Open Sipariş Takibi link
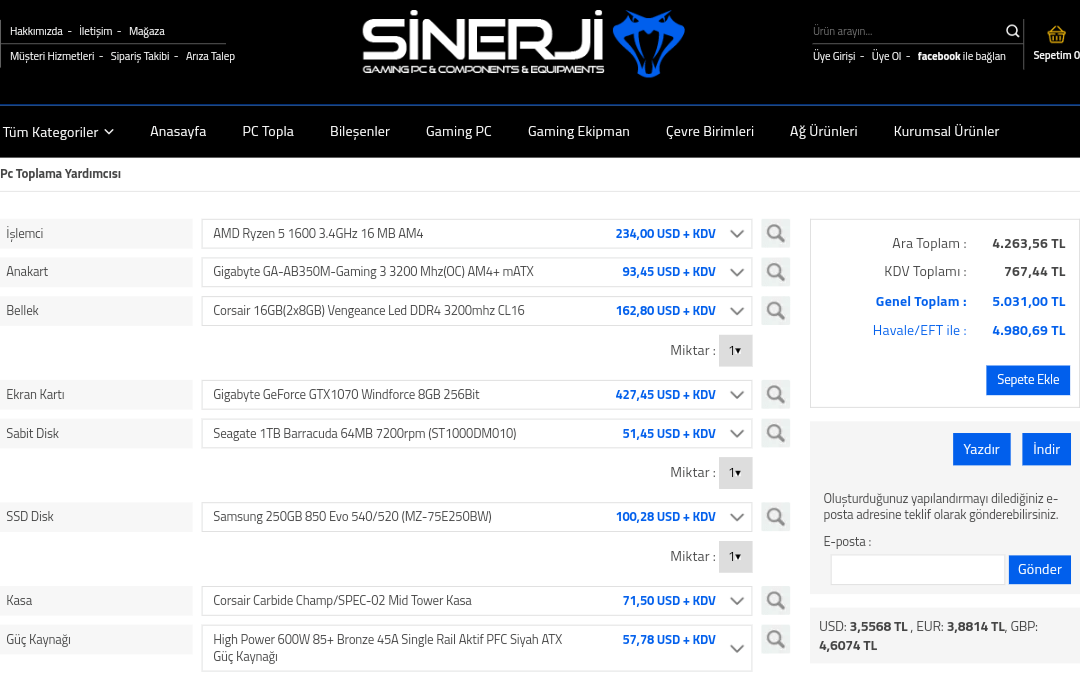The height and width of the screenshot is (677, 1080). pos(140,56)
